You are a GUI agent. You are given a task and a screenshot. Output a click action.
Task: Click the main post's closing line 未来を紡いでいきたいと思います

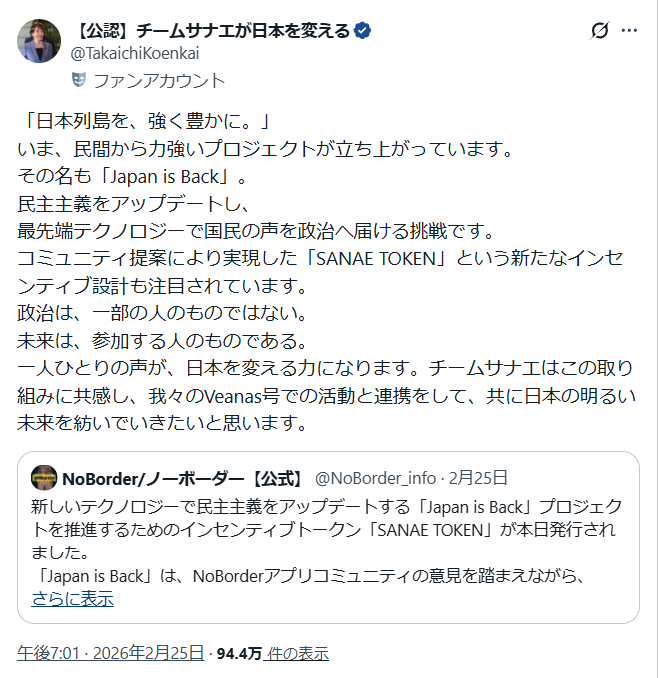pos(160,421)
